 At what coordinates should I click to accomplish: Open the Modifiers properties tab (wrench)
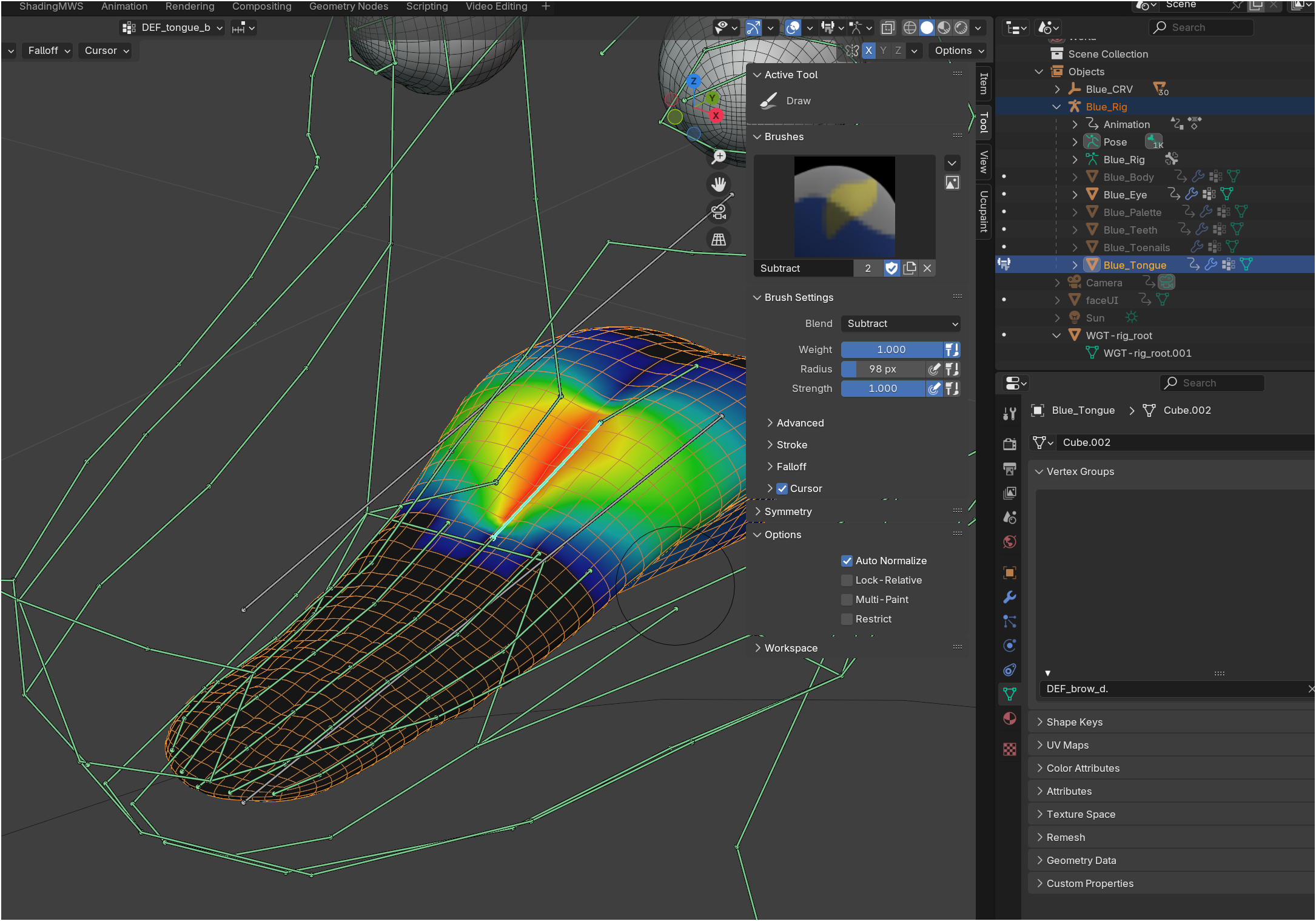[x=1009, y=597]
